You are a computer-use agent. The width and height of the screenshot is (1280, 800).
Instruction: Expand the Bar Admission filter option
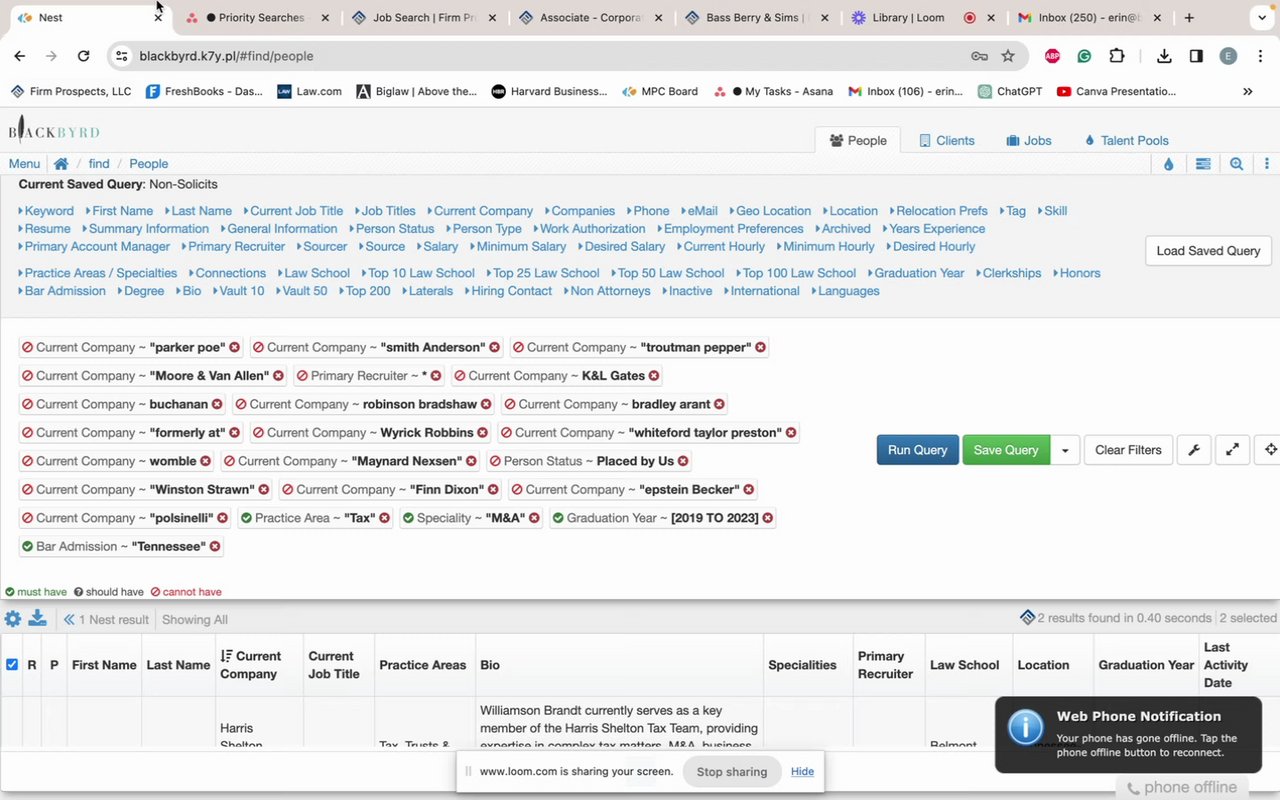tap(62, 291)
